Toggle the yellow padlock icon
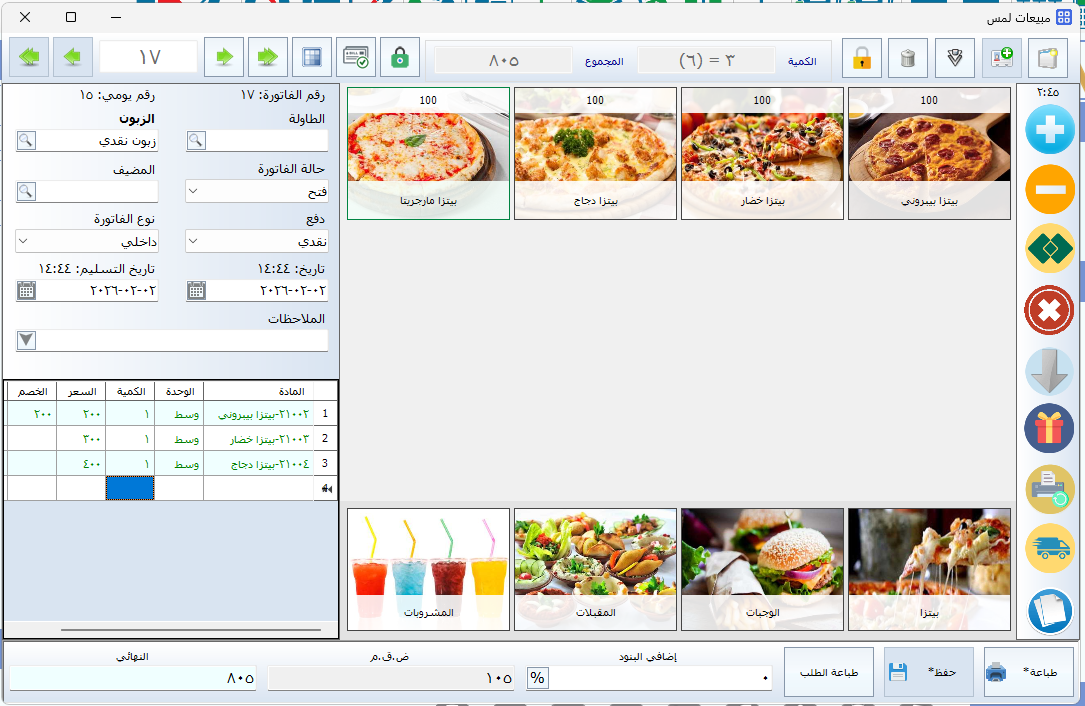Image resolution: width=1085 pixels, height=706 pixels. tap(861, 59)
